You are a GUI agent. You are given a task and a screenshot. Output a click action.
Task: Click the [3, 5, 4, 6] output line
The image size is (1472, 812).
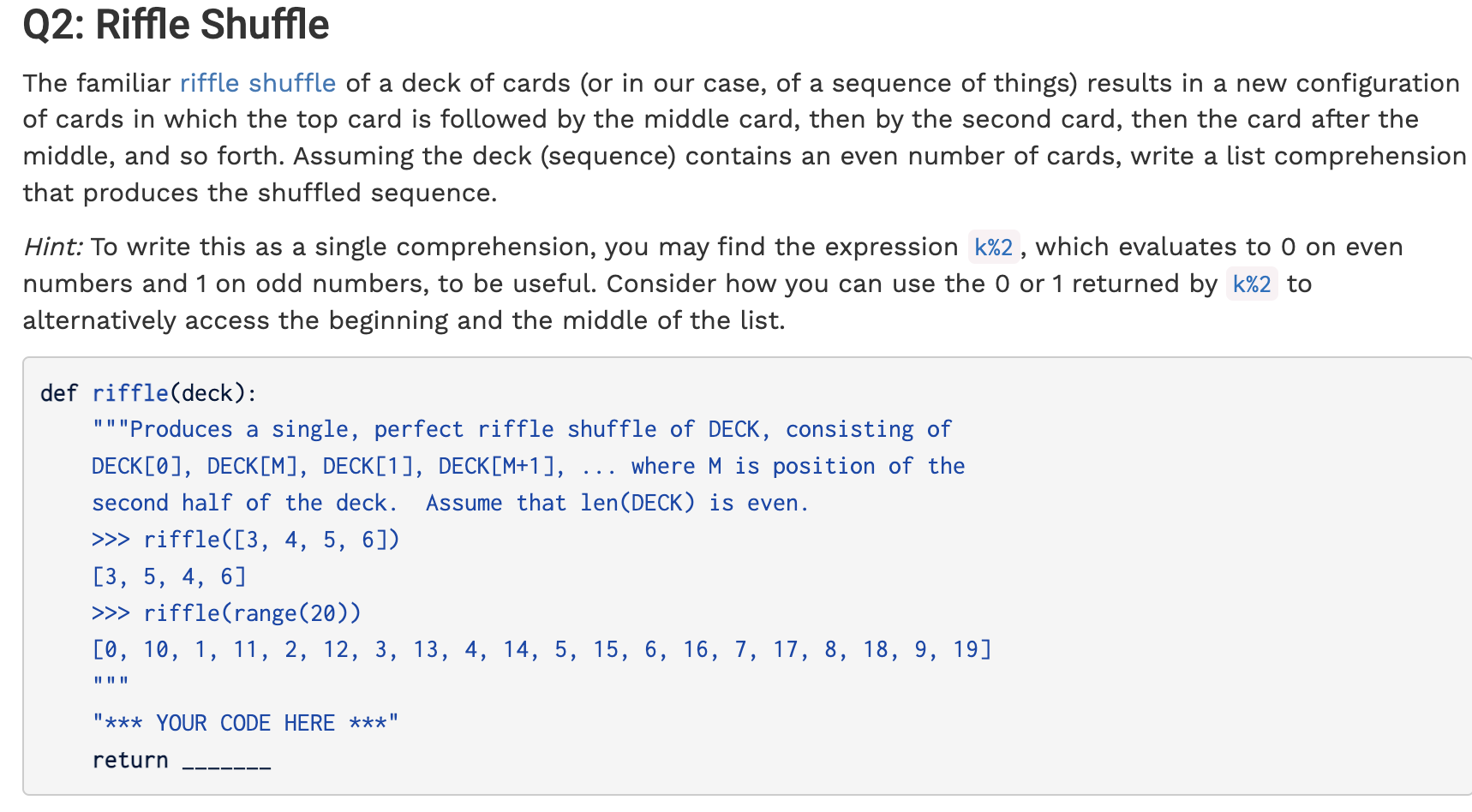coord(169,576)
